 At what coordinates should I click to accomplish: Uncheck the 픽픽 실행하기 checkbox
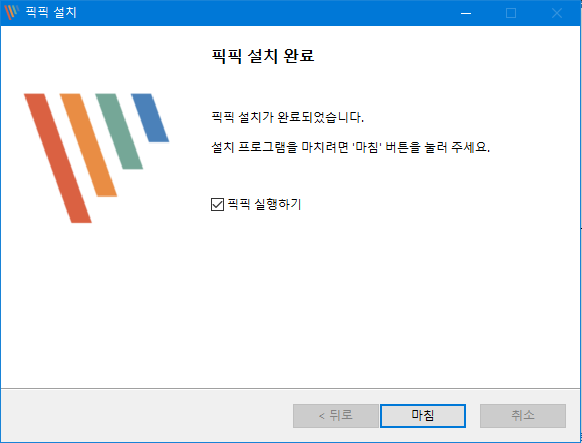[217, 204]
